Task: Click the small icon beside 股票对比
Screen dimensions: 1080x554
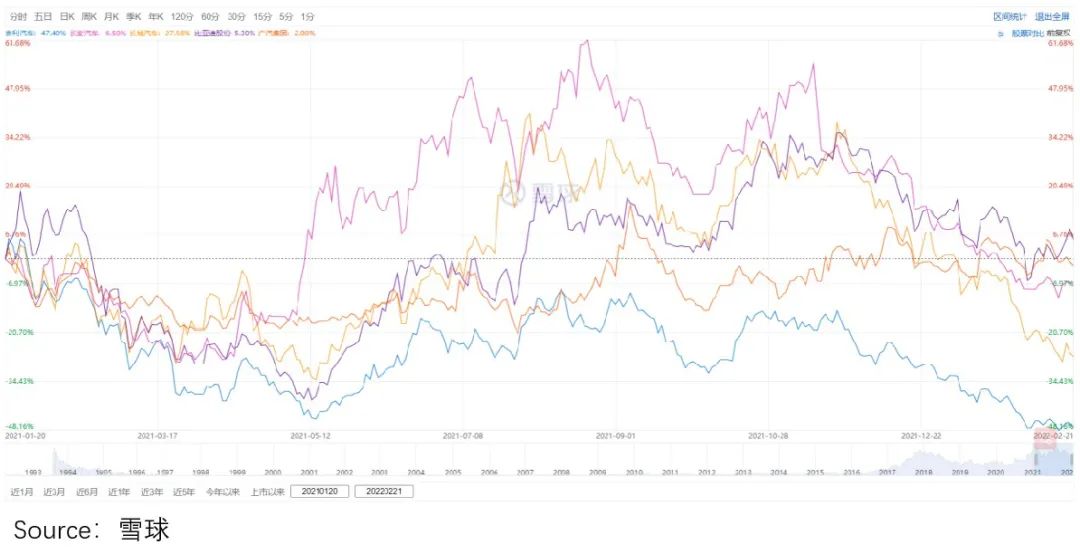Action: [1000, 33]
